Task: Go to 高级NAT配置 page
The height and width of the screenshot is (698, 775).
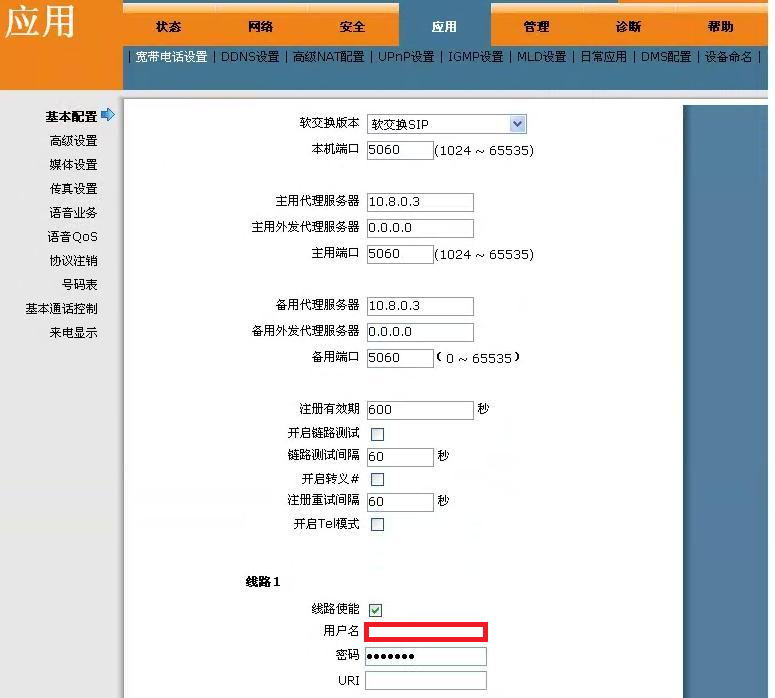Action: [x=329, y=57]
